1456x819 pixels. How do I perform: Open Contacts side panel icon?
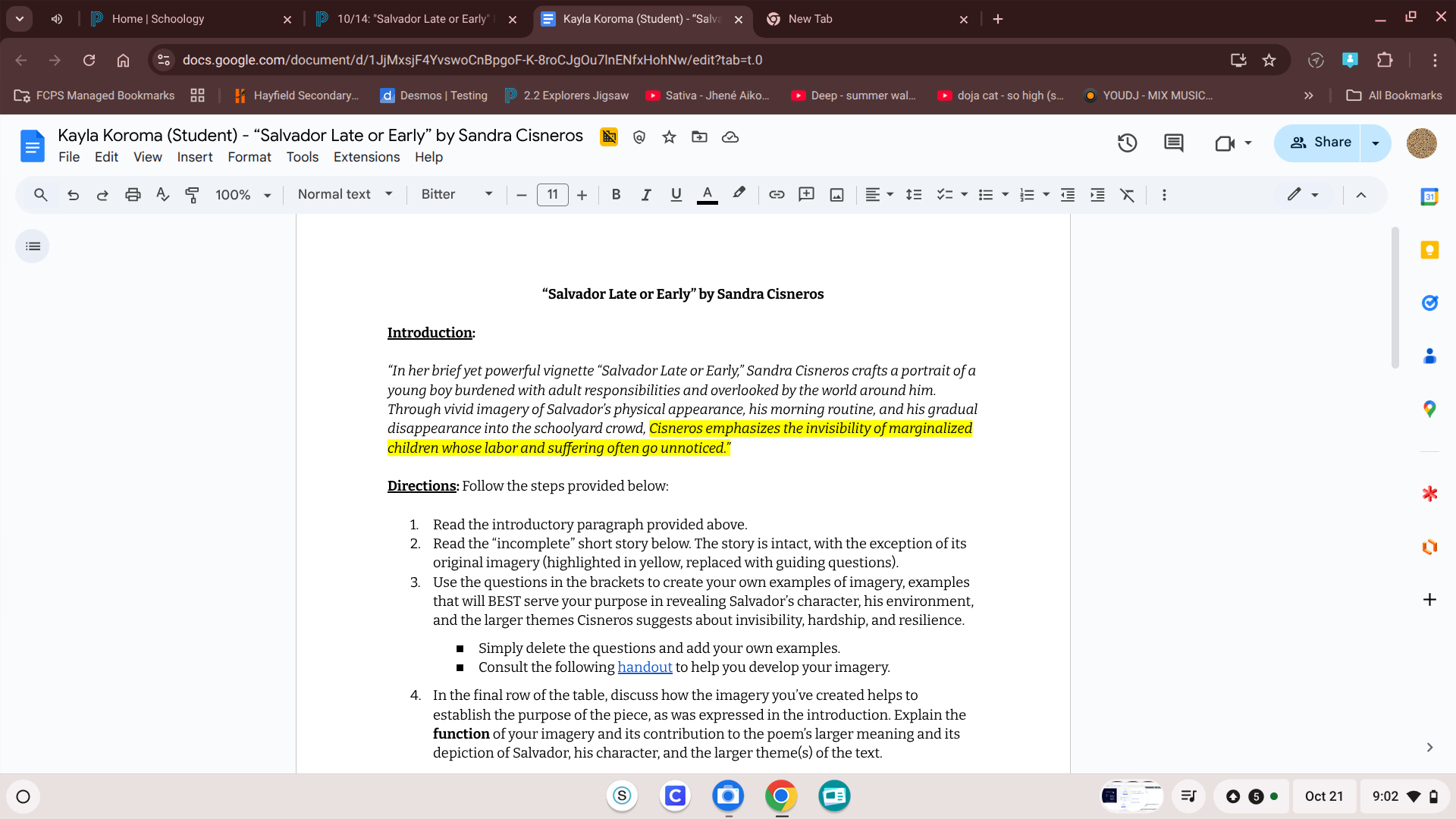[1429, 356]
